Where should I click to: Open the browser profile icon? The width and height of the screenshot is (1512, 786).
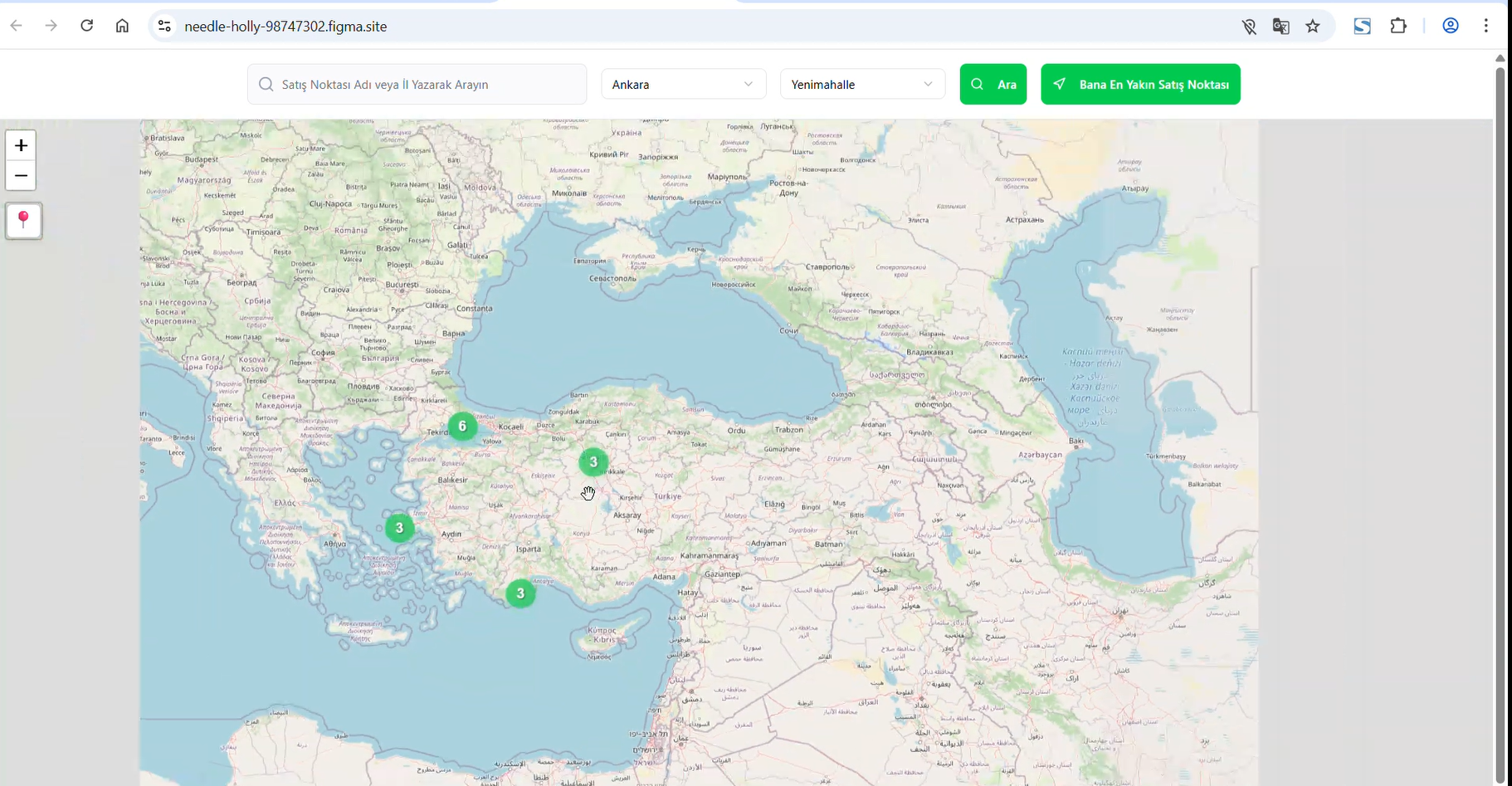(x=1451, y=26)
